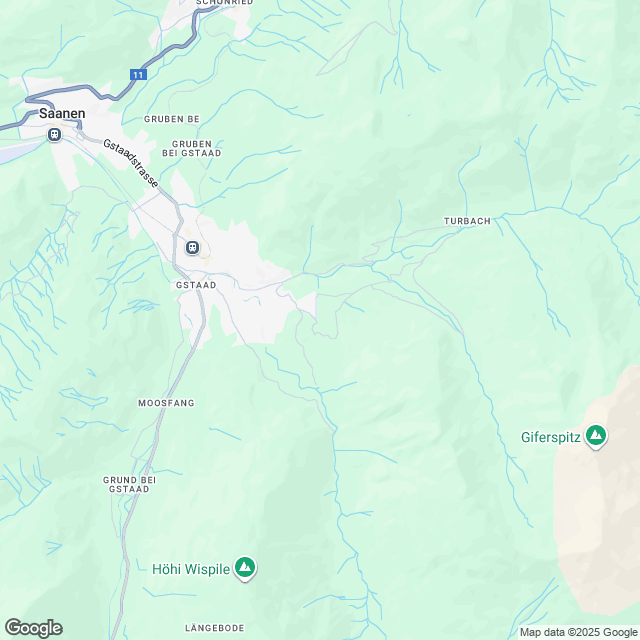Select the TURBACH place label
This screenshot has height=640, width=640.
pos(467,221)
